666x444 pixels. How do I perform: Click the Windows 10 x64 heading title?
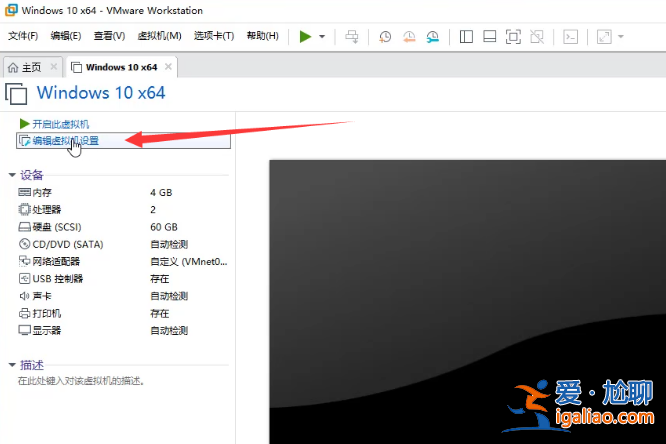pos(101,93)
